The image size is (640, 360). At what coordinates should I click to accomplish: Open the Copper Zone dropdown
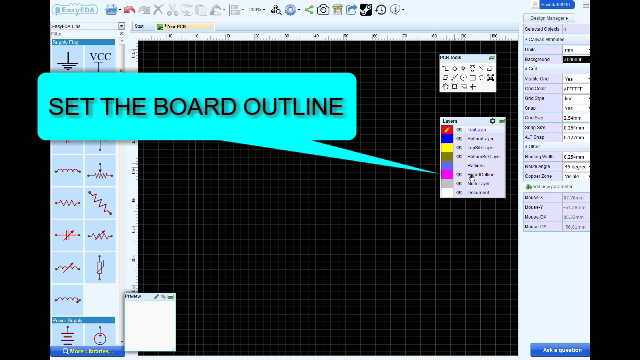pos(576,176)
